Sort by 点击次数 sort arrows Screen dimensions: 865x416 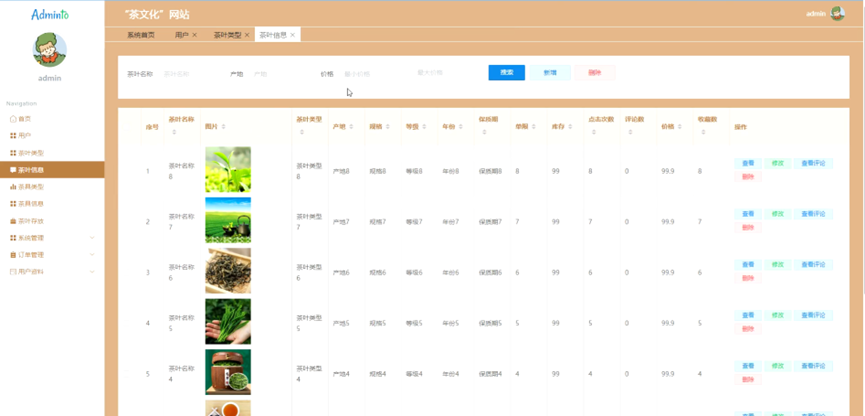(x=594, y=132)
